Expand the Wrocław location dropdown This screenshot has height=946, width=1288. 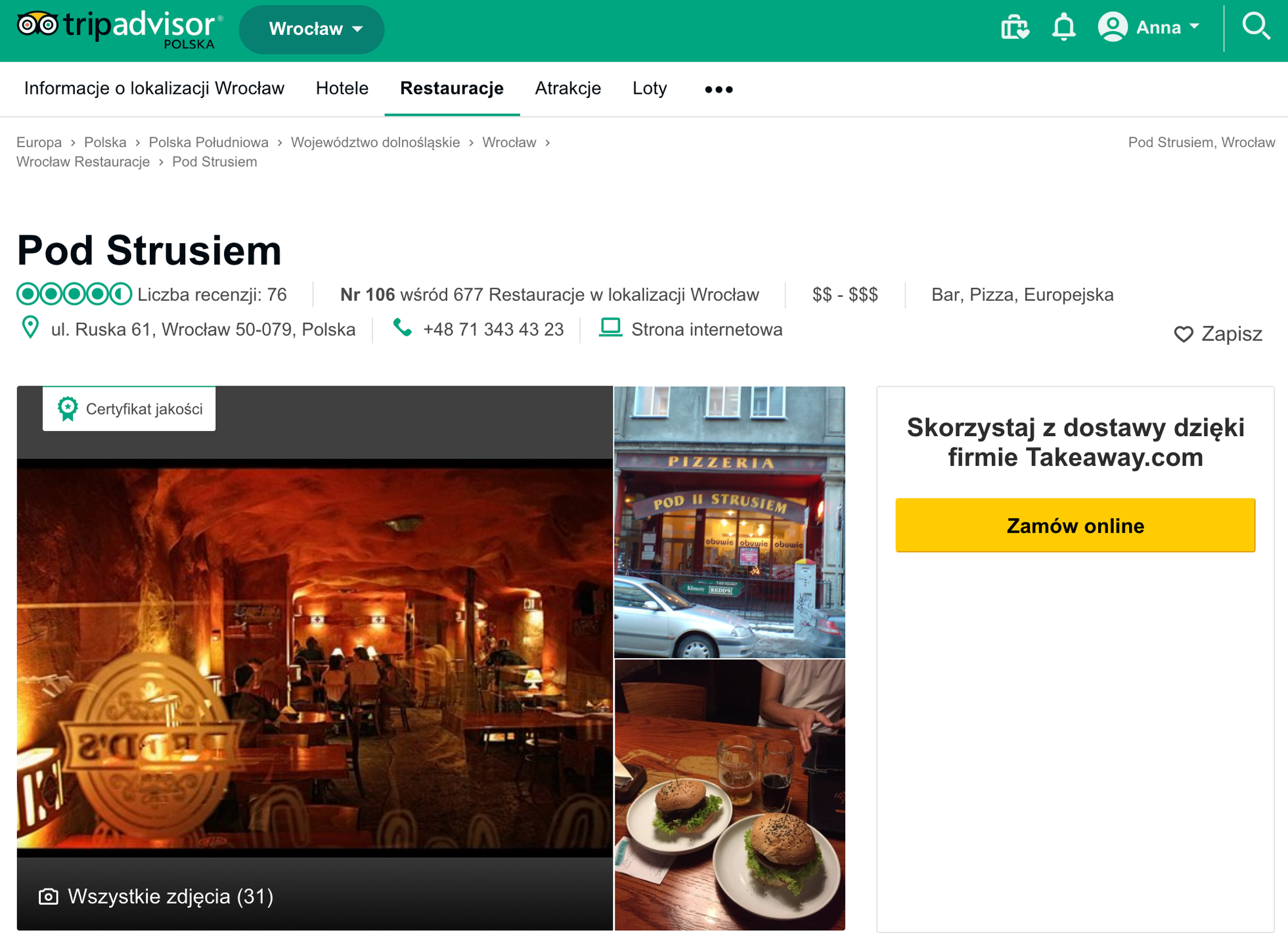point(312,29)
